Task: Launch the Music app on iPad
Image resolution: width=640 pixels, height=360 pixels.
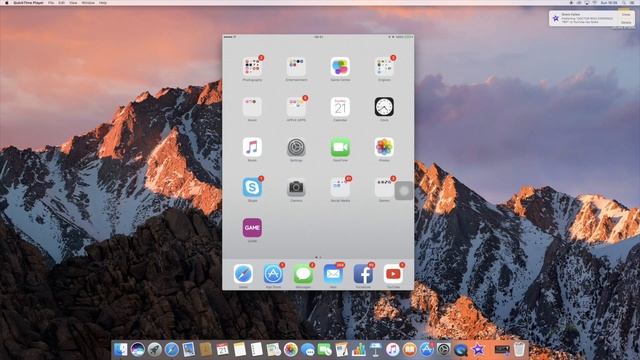Action: click(x=252, y=147)
